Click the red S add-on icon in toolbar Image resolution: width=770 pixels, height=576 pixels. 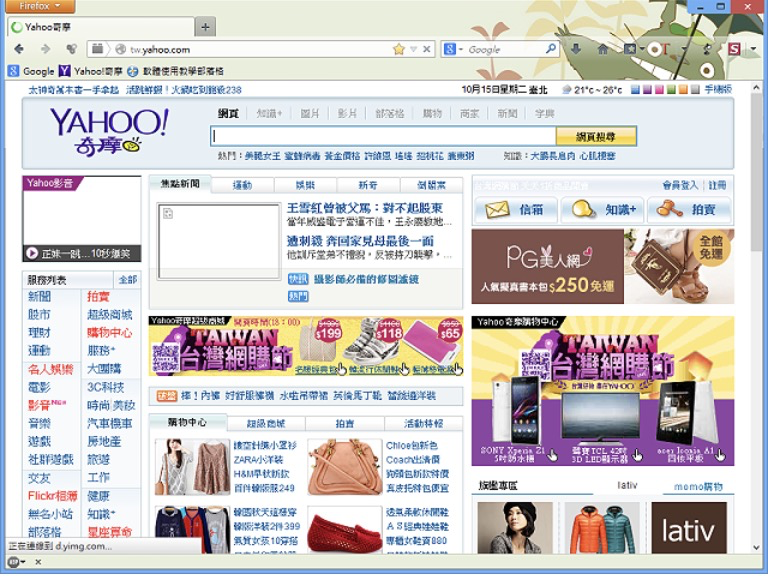pos(734,49)
